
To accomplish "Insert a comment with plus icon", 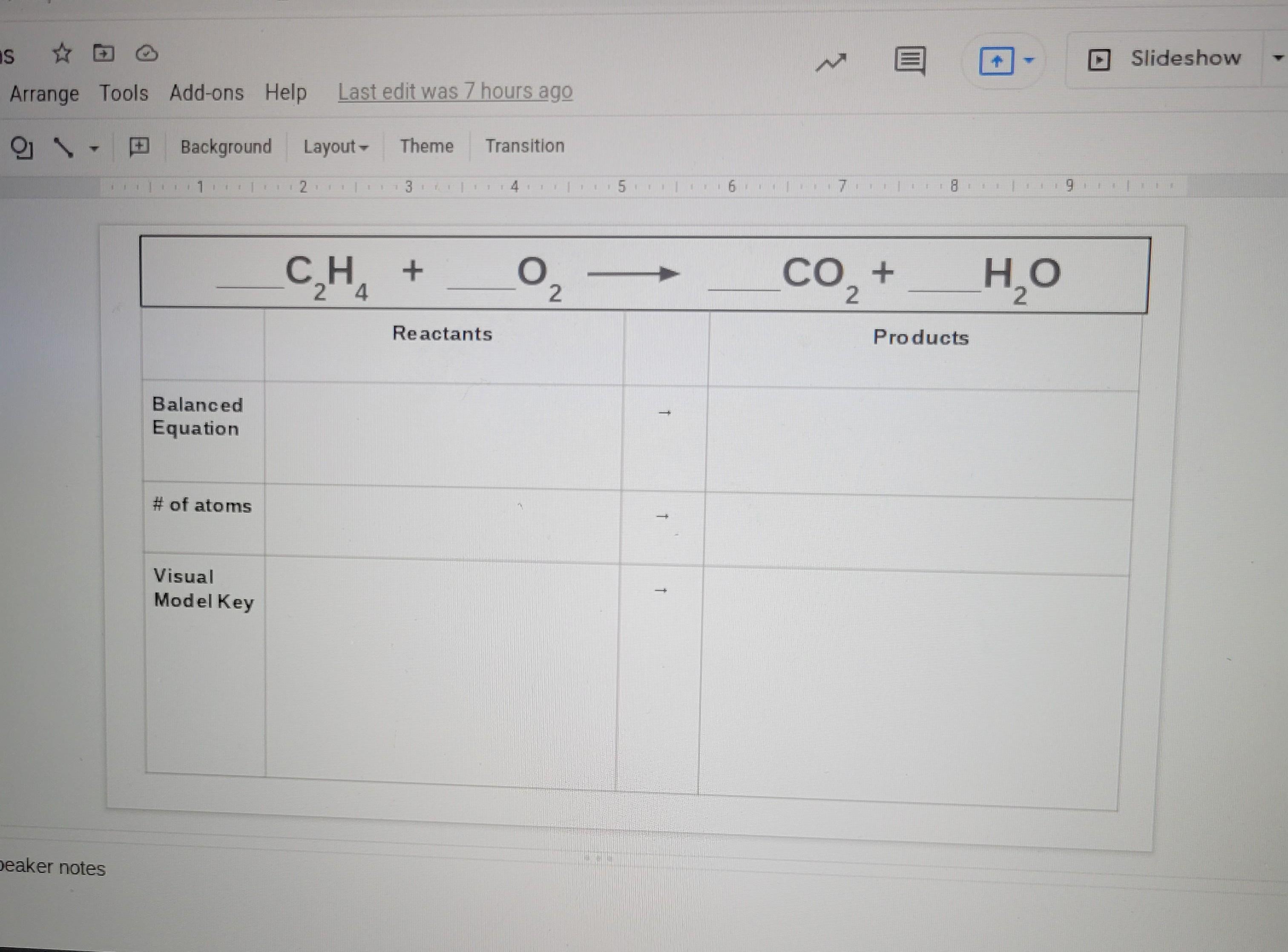I will [x=139, y=147].
